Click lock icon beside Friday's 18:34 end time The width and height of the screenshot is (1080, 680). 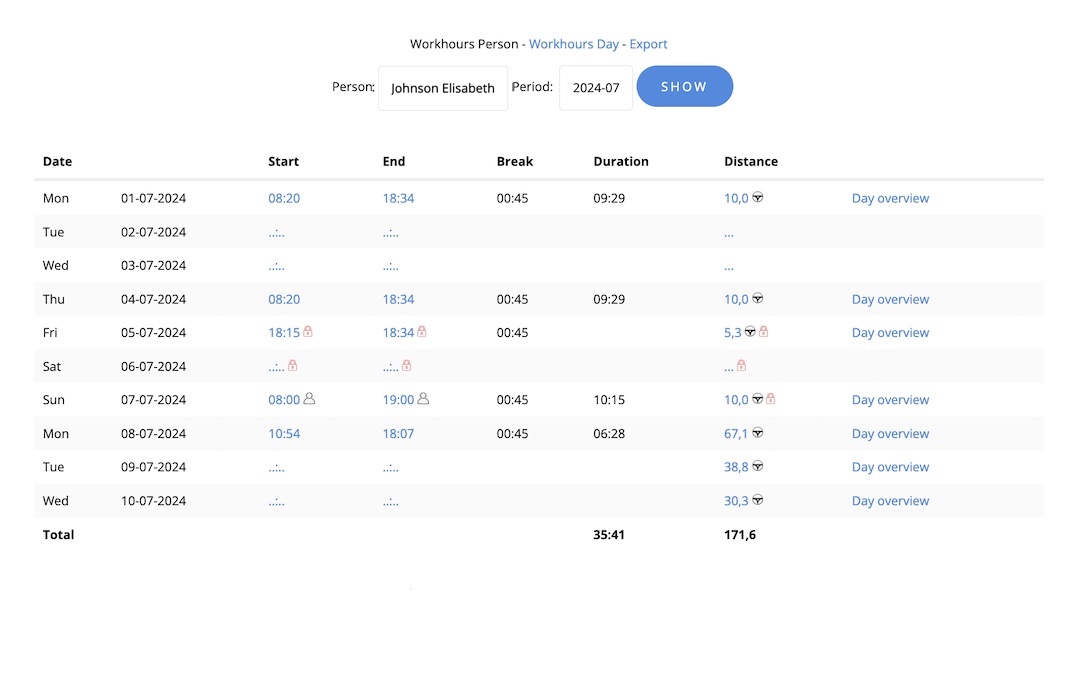[x=422, y=332]
